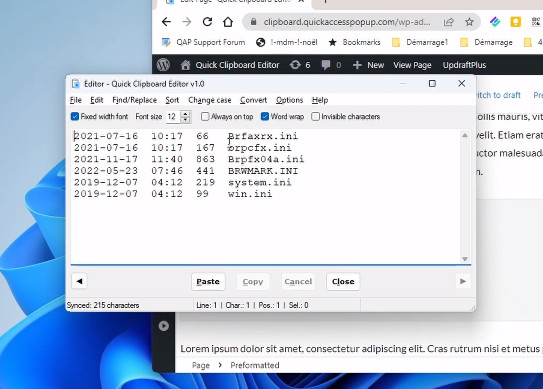Go back in Chrome browser
Viewport: 543px width, 389px height.
tap(166, 22)
